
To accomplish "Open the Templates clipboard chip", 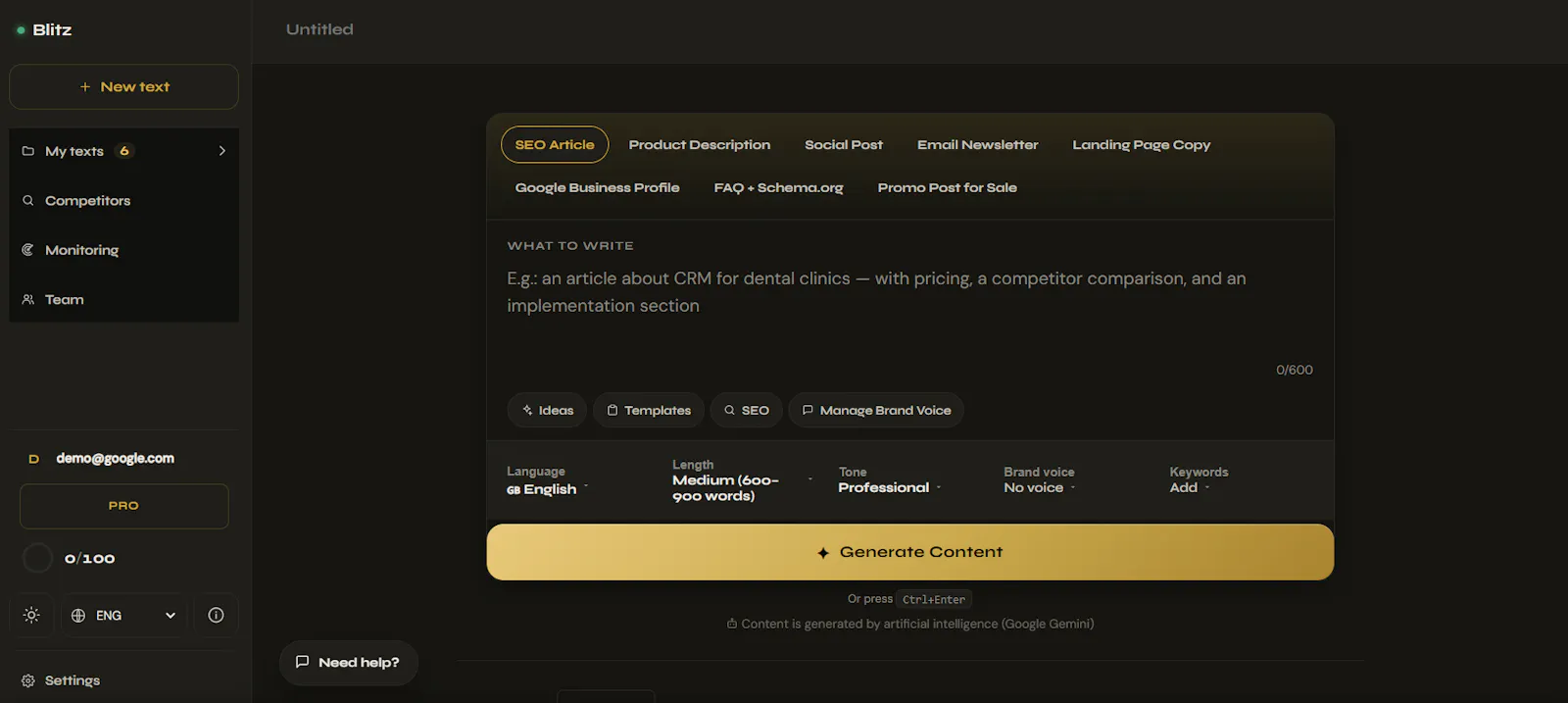I will tap(649, 410).
